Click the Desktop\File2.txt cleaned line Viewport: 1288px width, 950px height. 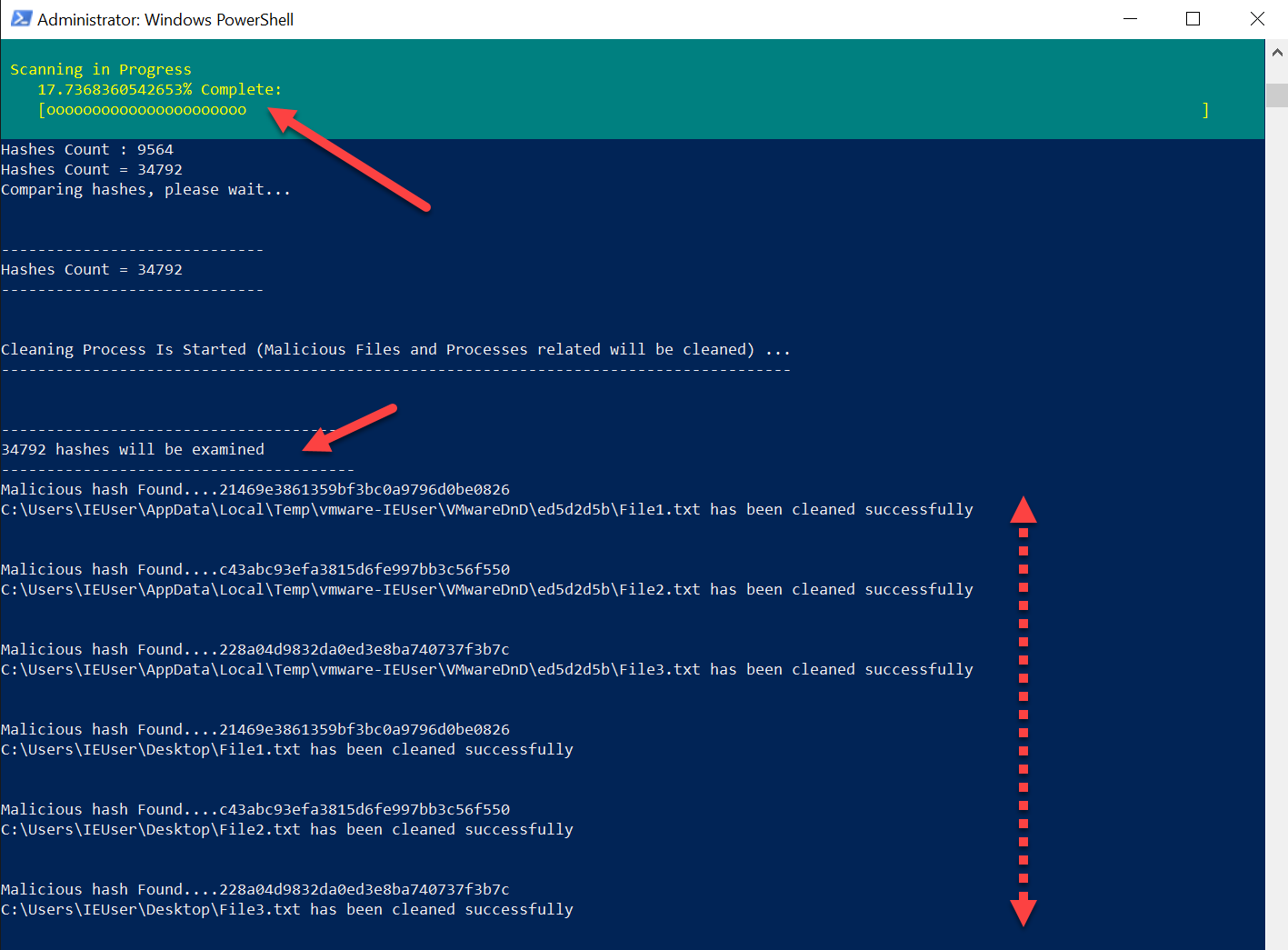(287, 829)
